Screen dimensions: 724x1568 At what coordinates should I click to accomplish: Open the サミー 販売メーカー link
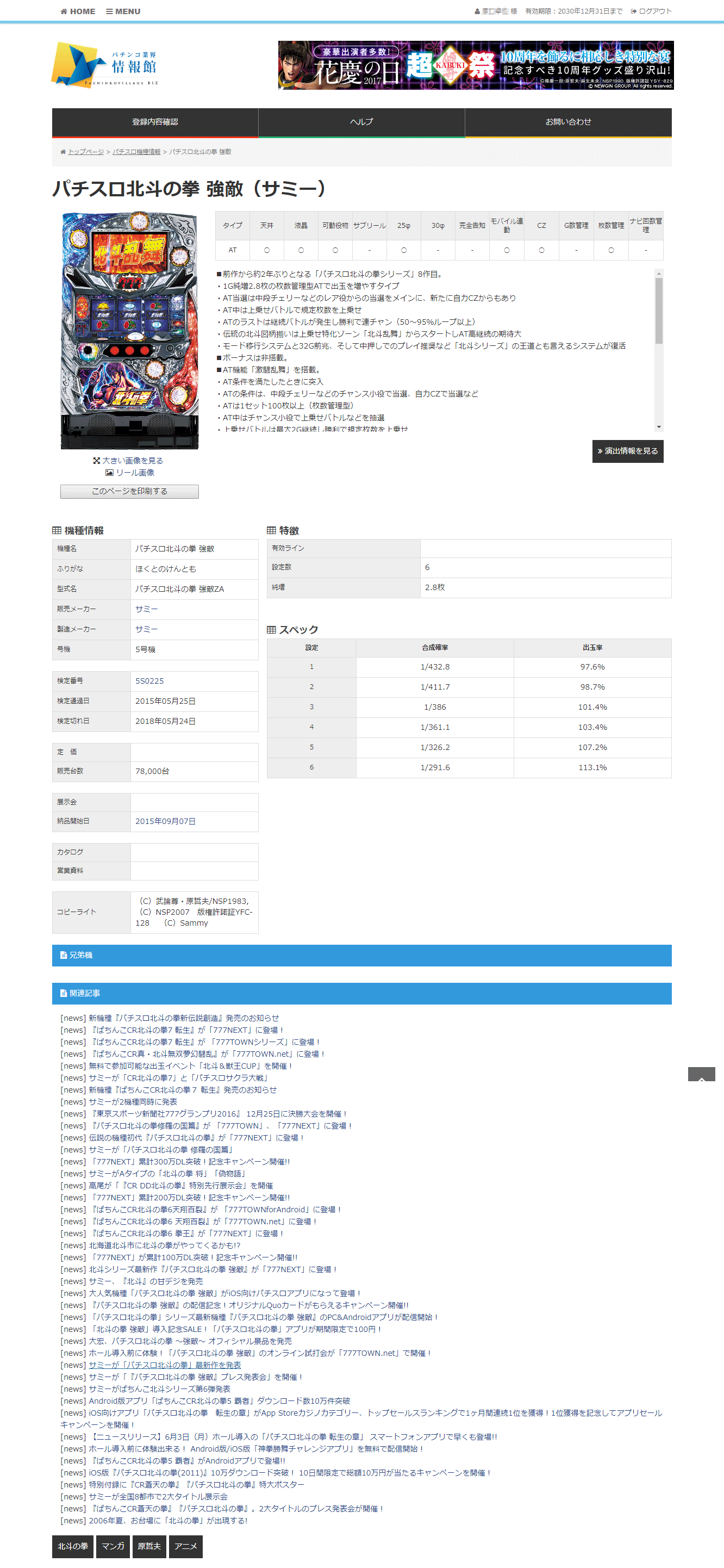(x=147, y=609)
